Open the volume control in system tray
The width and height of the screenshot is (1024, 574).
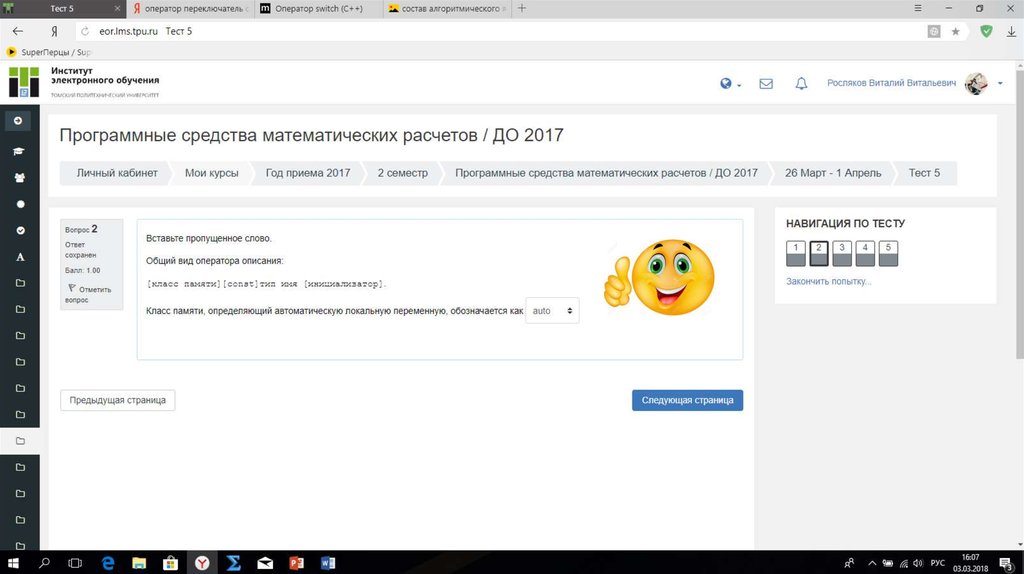919,563
